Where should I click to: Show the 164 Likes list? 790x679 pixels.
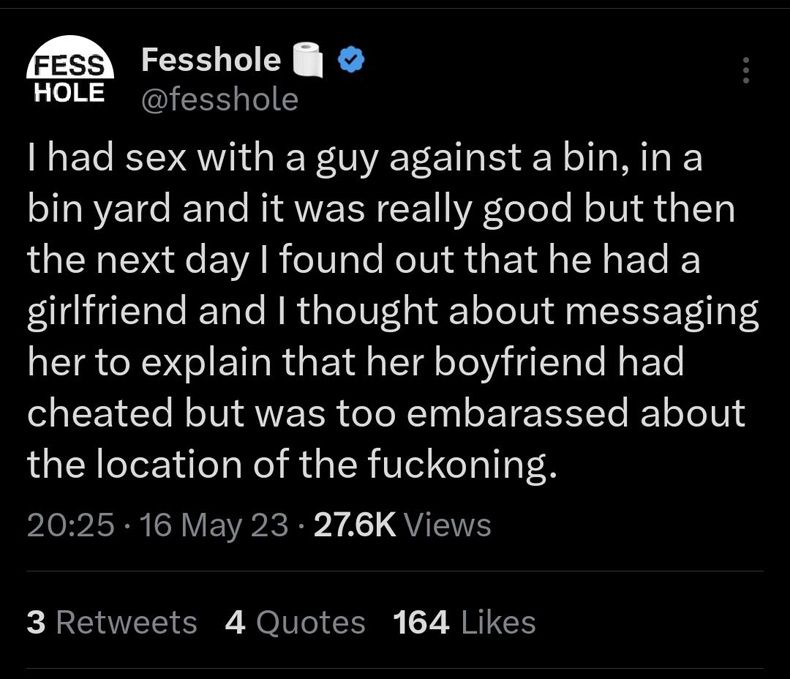pos(464,622)
